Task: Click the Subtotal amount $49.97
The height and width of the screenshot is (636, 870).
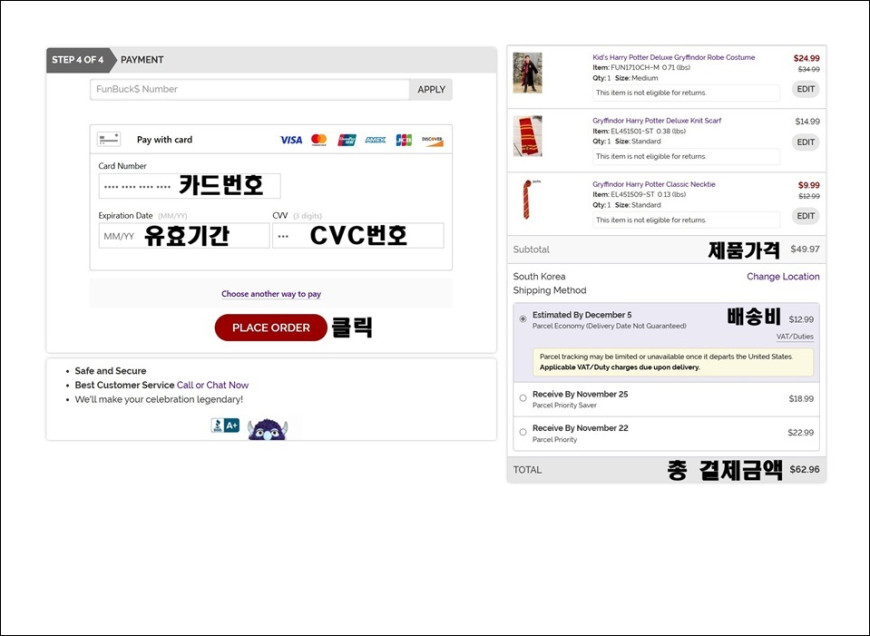Action: pos(805,249)
